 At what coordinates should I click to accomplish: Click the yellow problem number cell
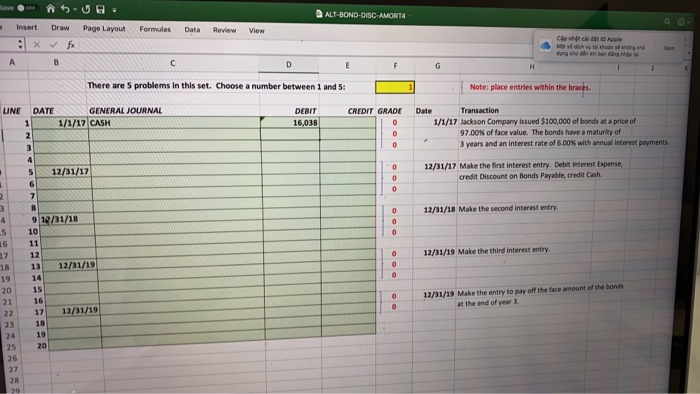pos(395,87)
